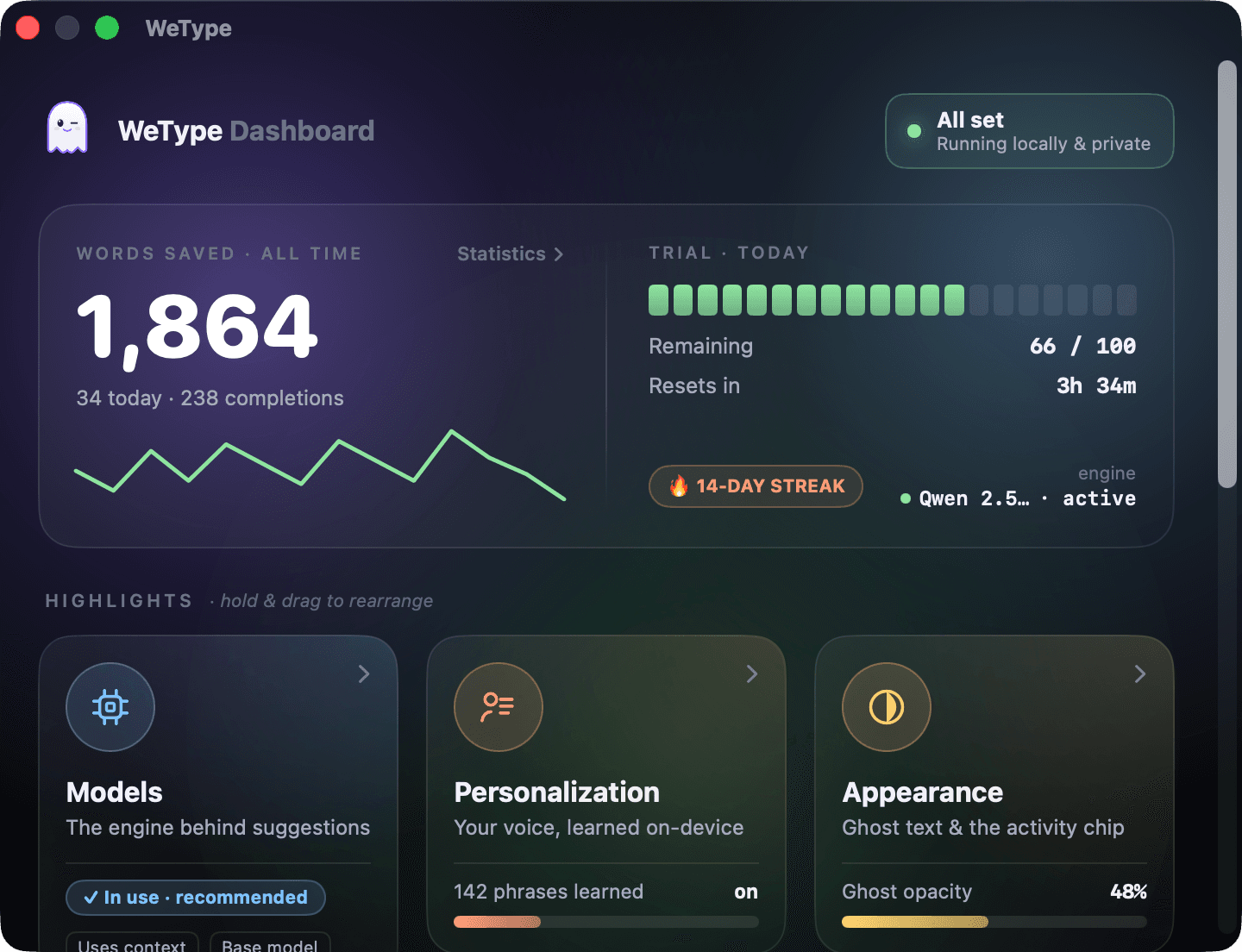
Task: Click the Running locally & private text
Action: coord(1044,144)
